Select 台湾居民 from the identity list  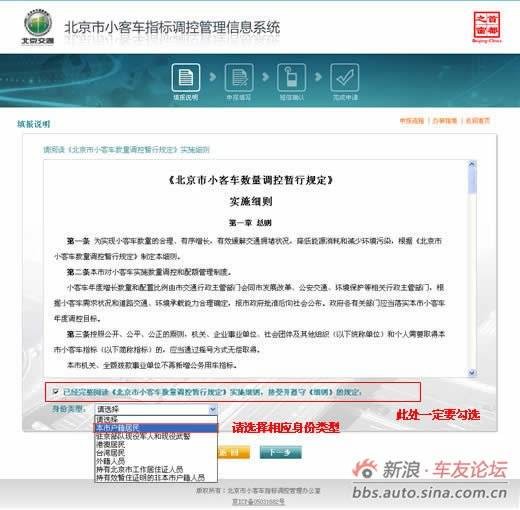(x=156, y=453)
